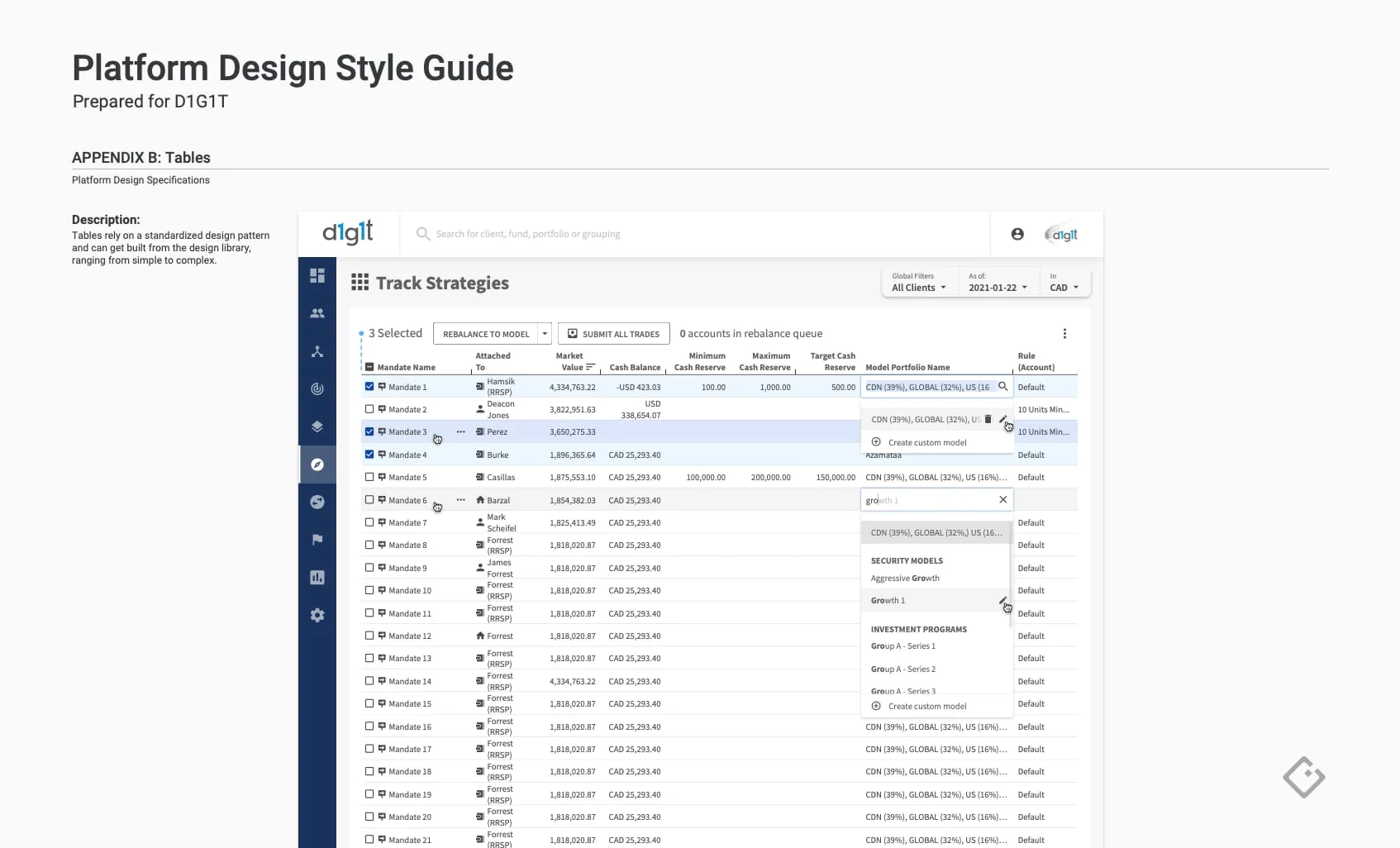
Task: Sort by the Market Value column
Action: 576,361
